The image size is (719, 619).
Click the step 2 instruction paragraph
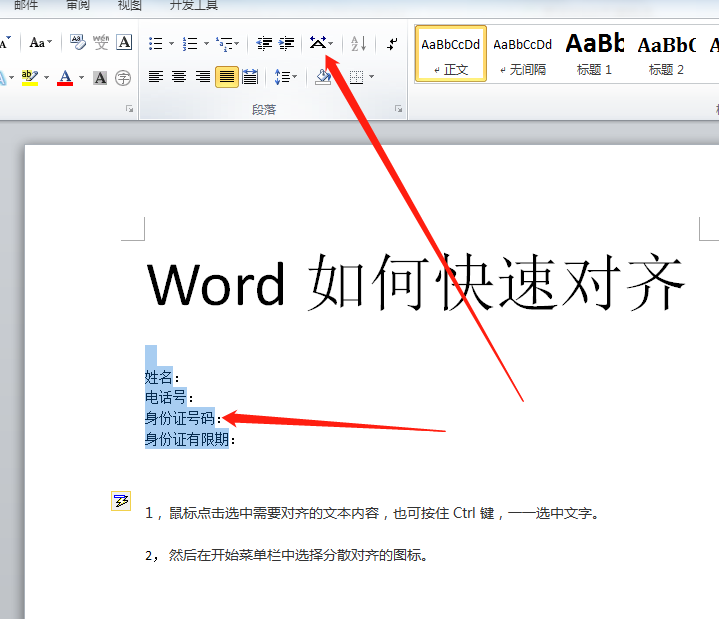point(287,555)
